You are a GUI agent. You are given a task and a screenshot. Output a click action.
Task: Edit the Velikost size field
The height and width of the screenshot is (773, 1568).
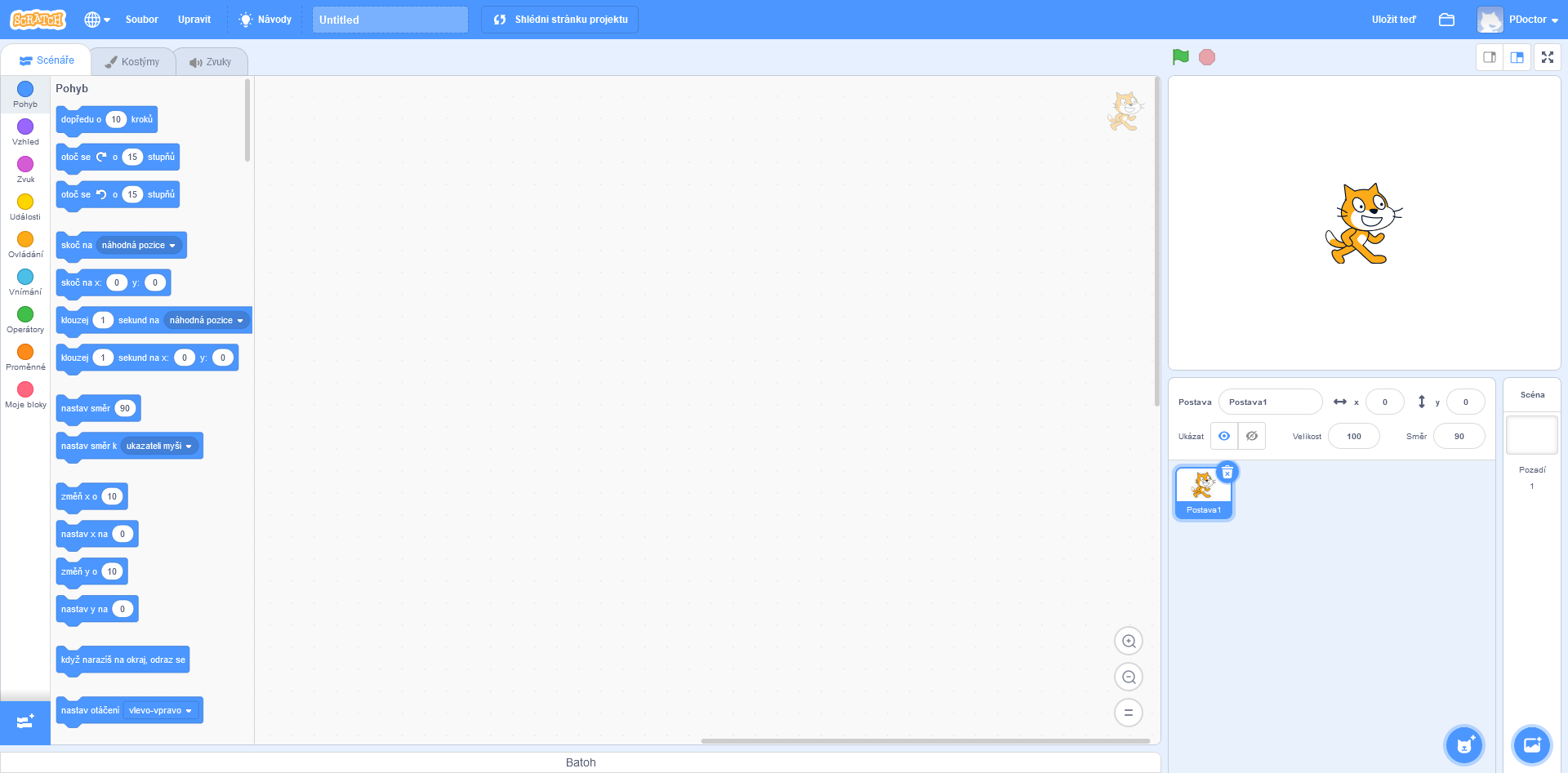(x=1354, y=436)
